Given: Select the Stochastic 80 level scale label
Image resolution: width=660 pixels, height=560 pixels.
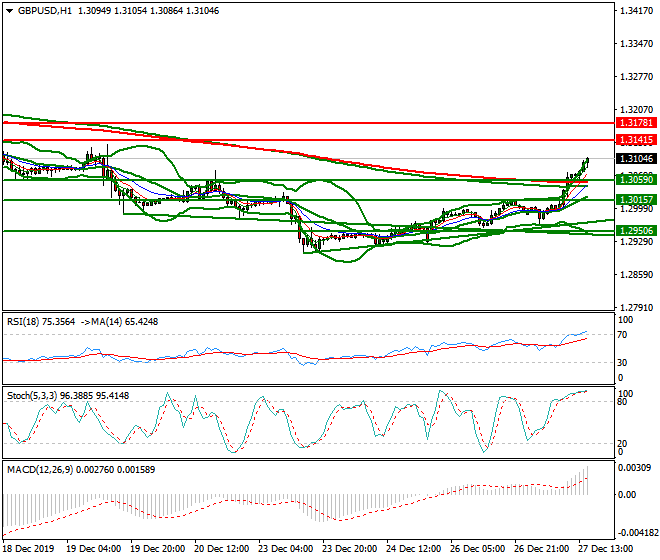Looking at the screenshot, I should point(622,402).
